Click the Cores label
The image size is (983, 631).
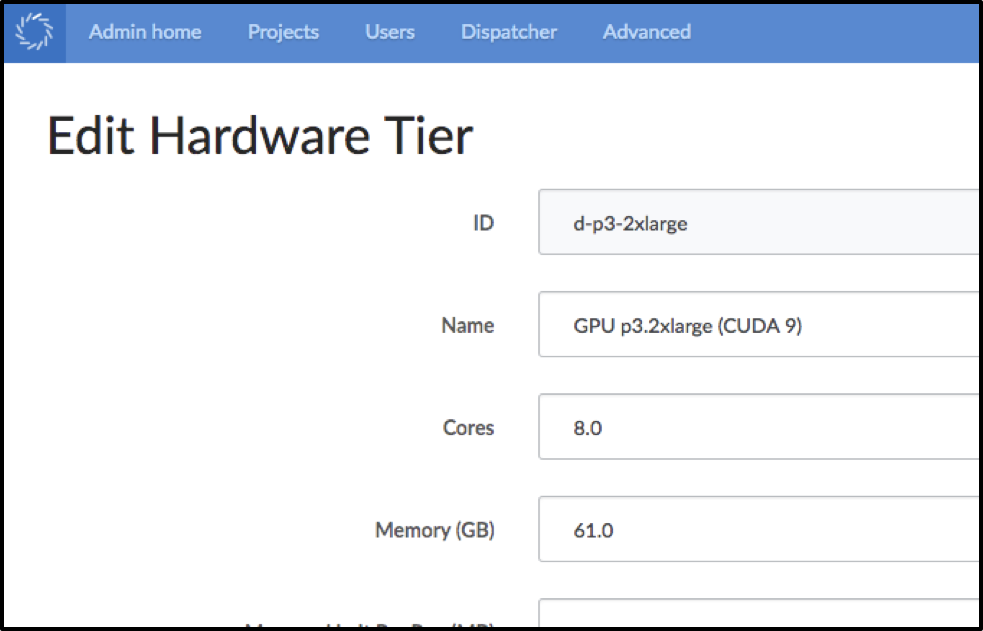(x=469, y=427)
